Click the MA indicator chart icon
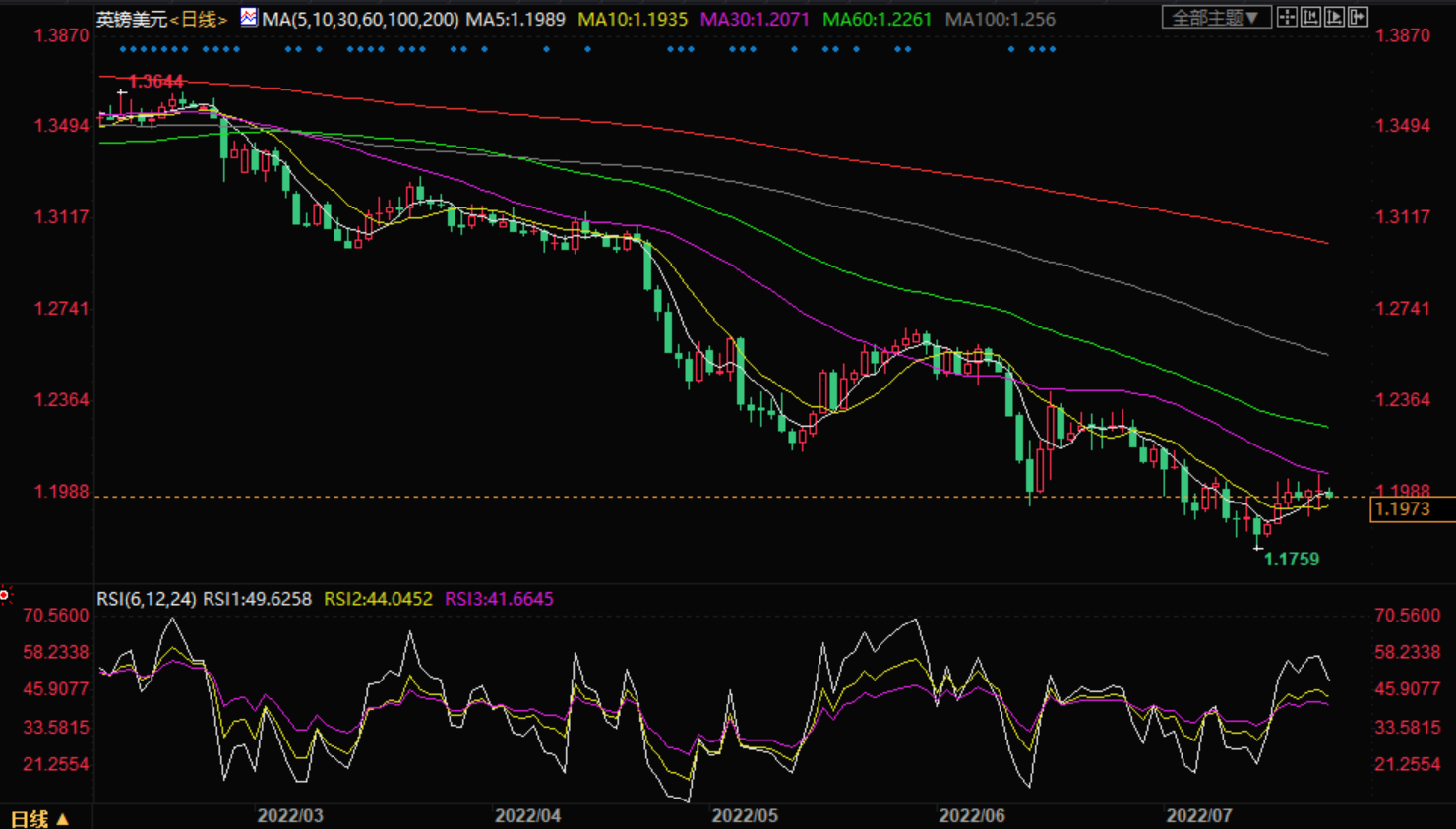 point(249,18)
